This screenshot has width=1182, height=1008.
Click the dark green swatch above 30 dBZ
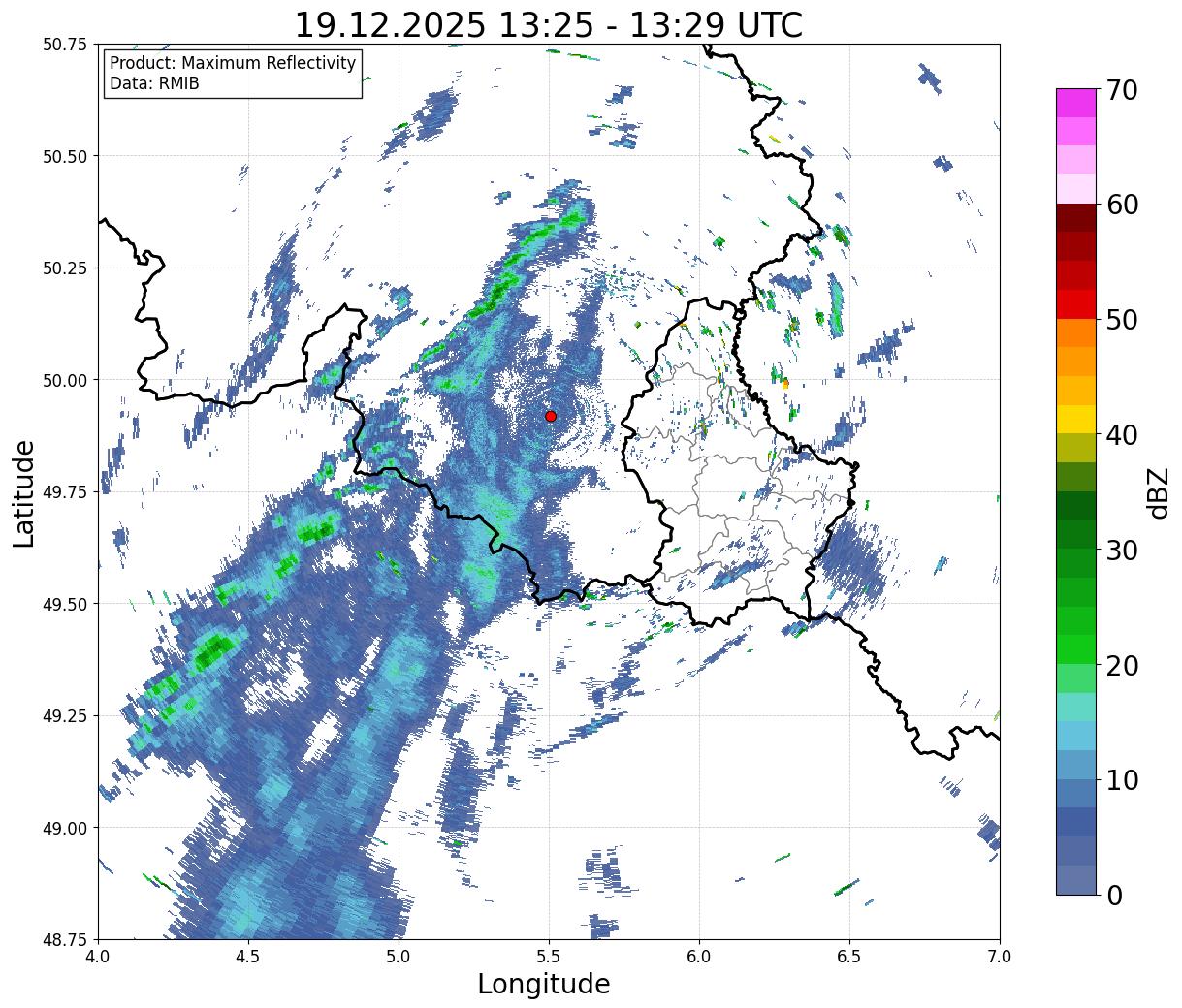[1076, 505]
